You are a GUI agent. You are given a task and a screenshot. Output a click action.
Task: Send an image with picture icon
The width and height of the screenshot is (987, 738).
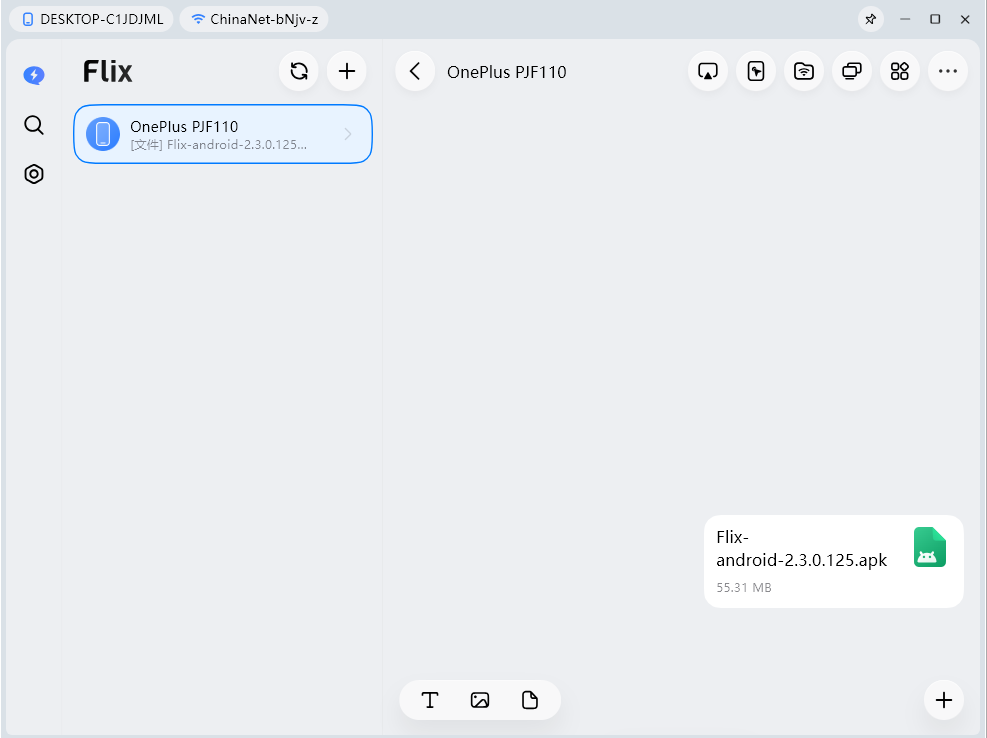[x=480, y=700]
